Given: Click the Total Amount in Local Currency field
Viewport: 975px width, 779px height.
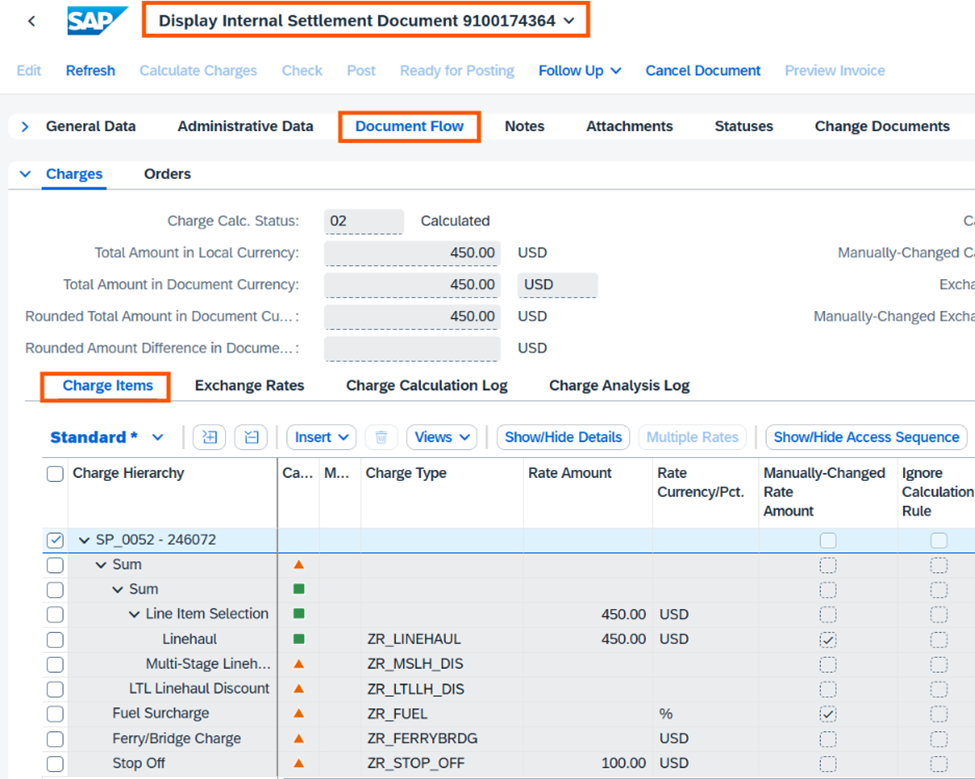Looking at the screenshot, I should point(412,252).
